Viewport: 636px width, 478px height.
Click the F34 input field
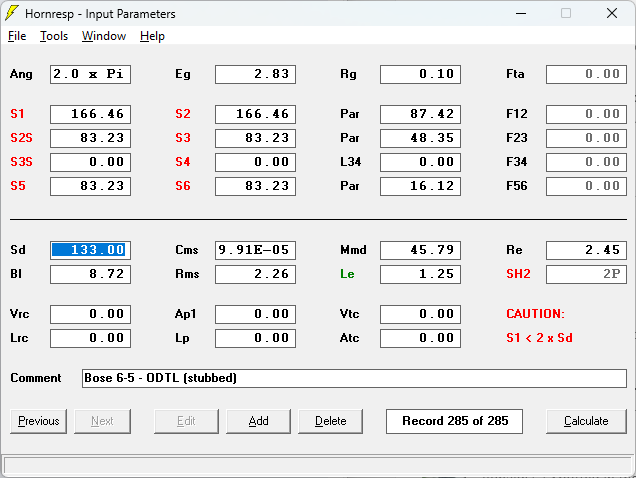tap(586, 162)
